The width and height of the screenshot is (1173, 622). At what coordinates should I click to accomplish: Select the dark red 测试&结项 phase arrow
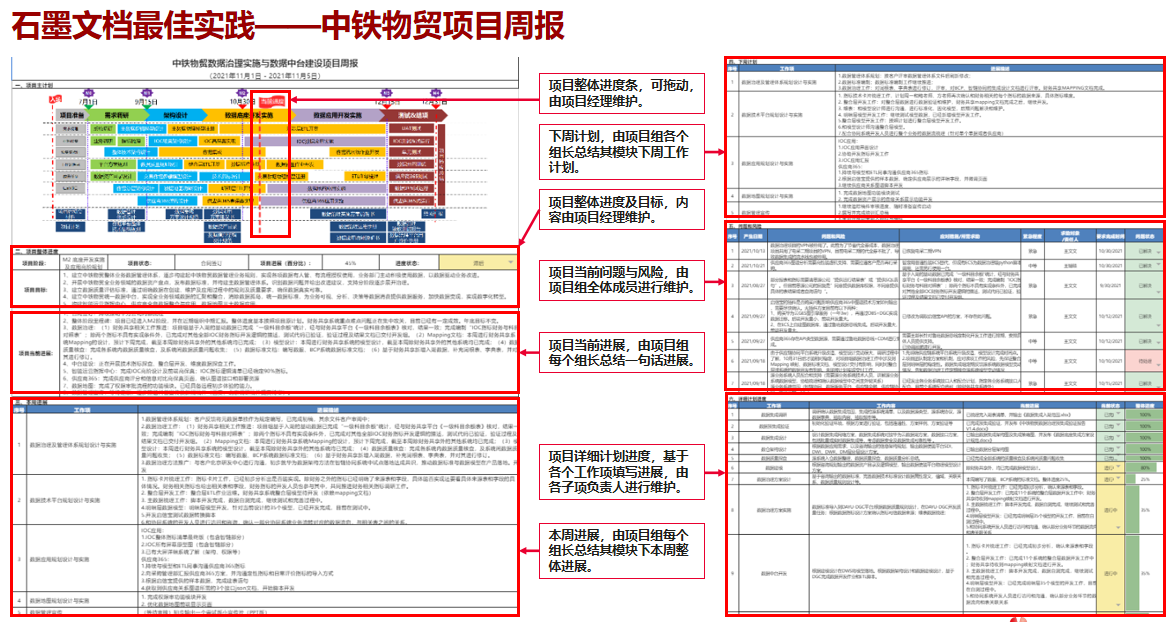(x=413, y=115)
